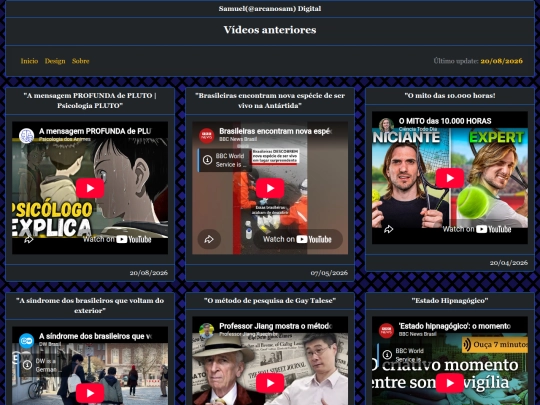This screenshot has width=540, height=405.
Task: Click share arrow on 10.000 horas video
Action: (388, 229)
